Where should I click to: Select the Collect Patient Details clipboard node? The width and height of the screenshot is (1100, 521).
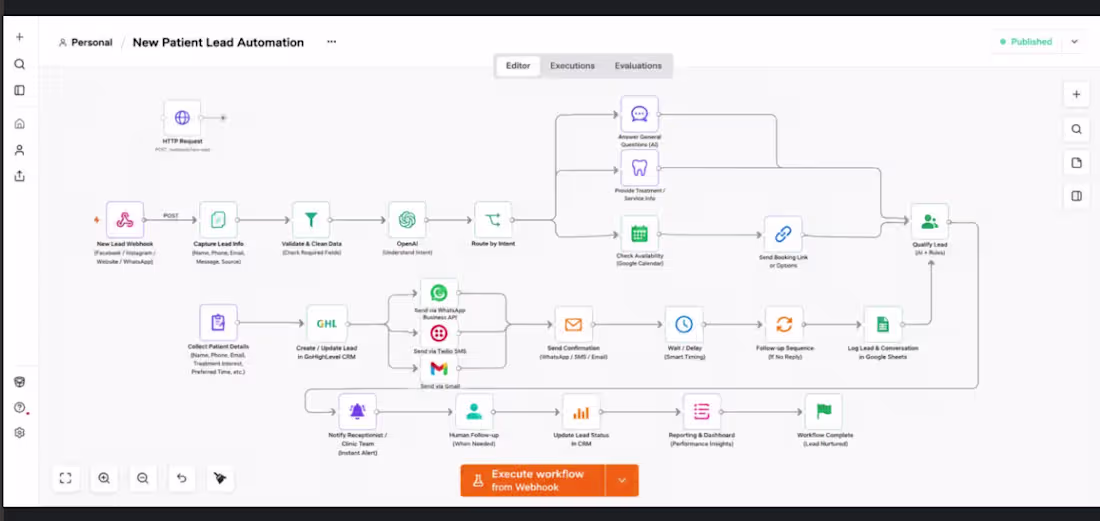point(218,323)
